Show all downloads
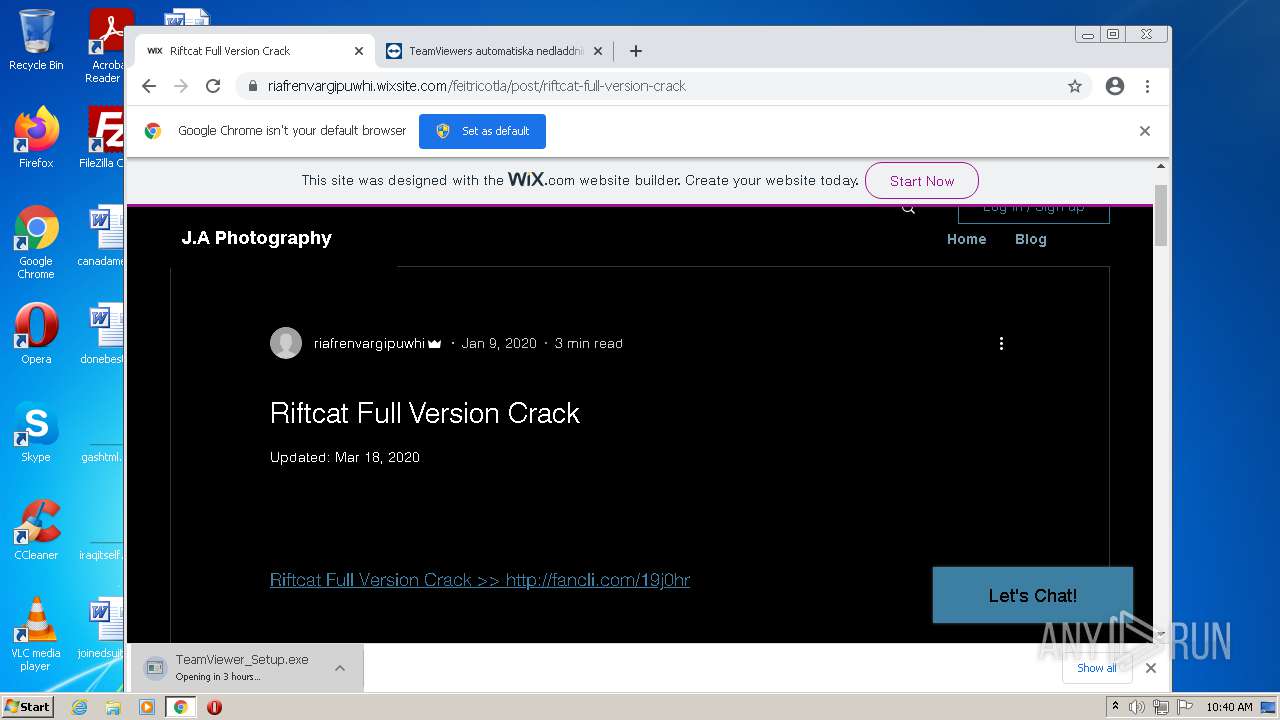The width and height of the screenshot is (1280, 720). pyautogui.click(x=1096, y=668)
